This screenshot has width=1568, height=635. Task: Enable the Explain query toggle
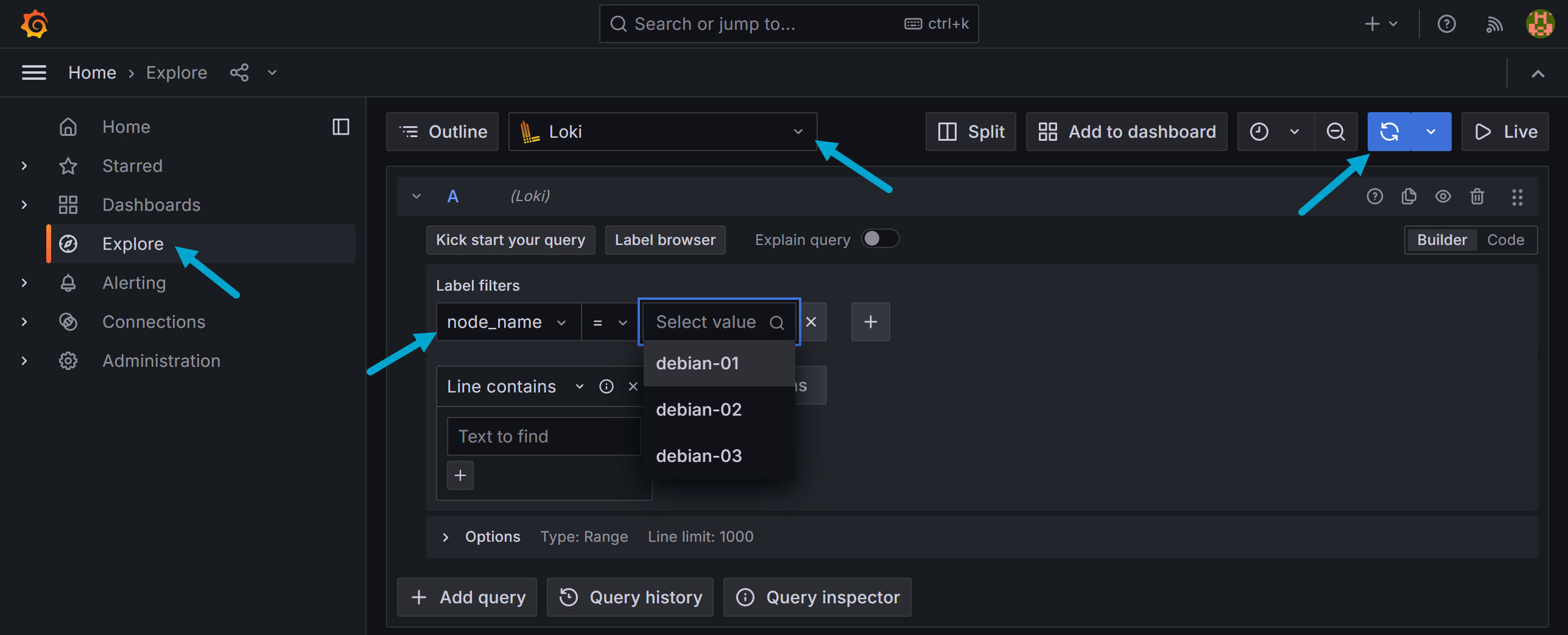coord(881,238)
